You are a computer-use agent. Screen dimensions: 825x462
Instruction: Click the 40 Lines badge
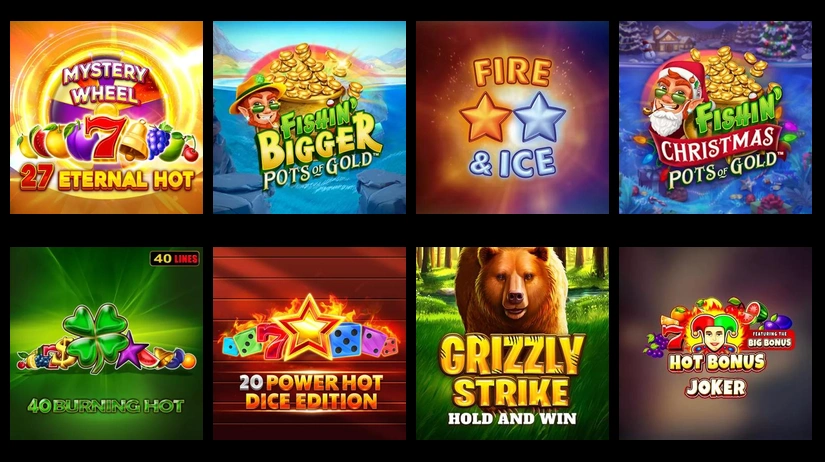click(175, 258)
